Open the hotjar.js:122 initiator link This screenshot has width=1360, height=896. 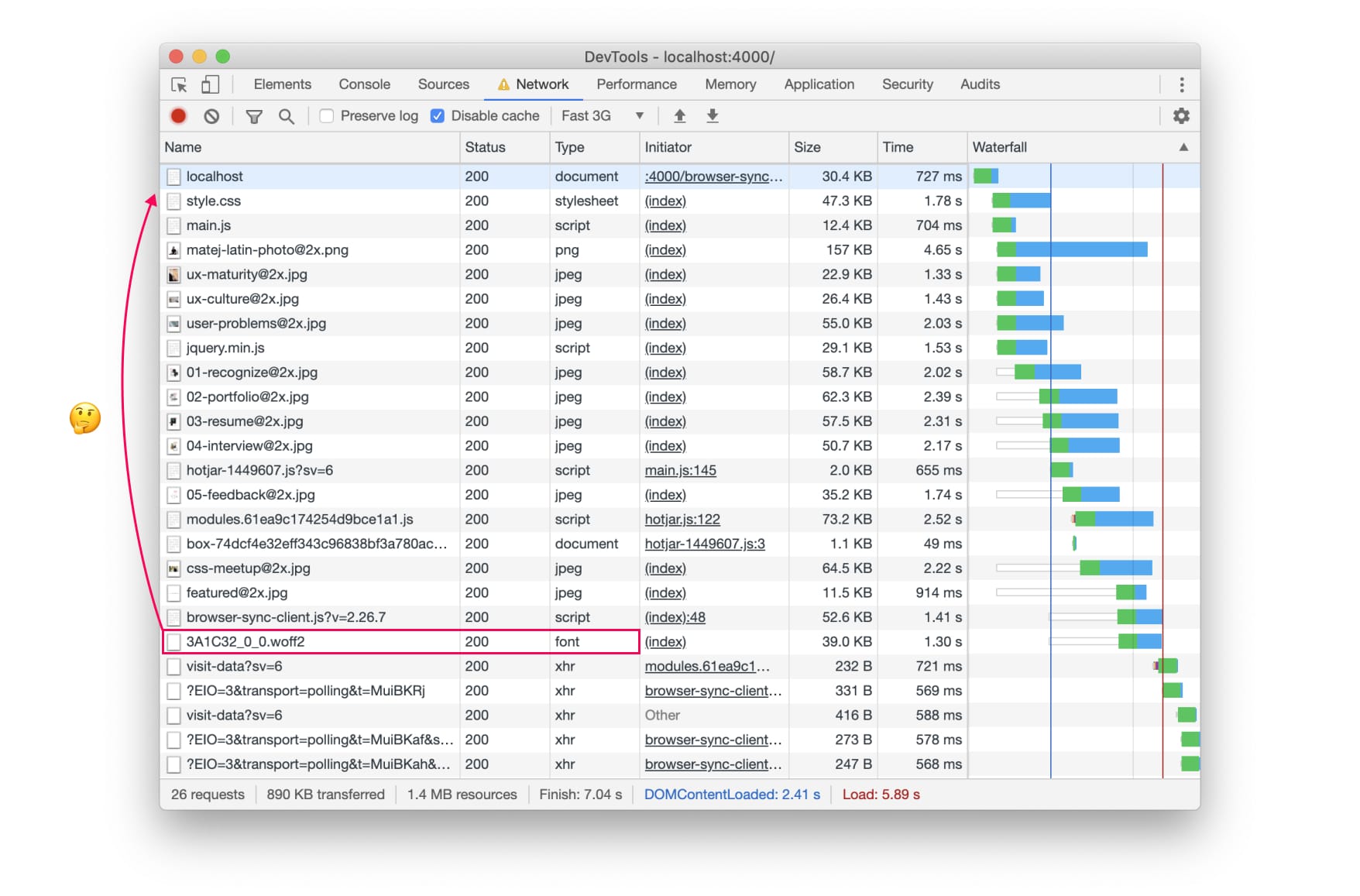[682, 520]
